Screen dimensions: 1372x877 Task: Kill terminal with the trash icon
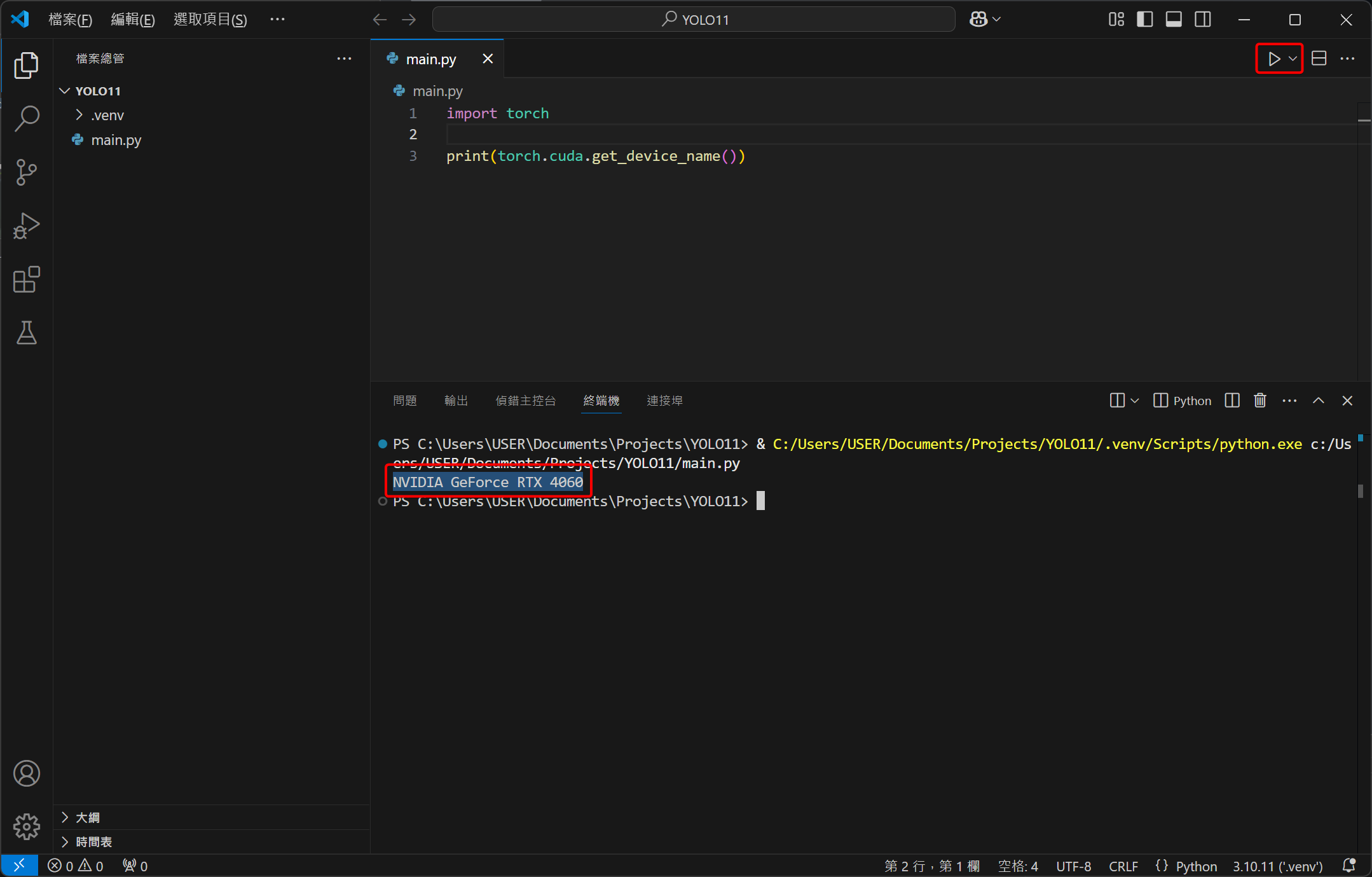[1259, 401]
